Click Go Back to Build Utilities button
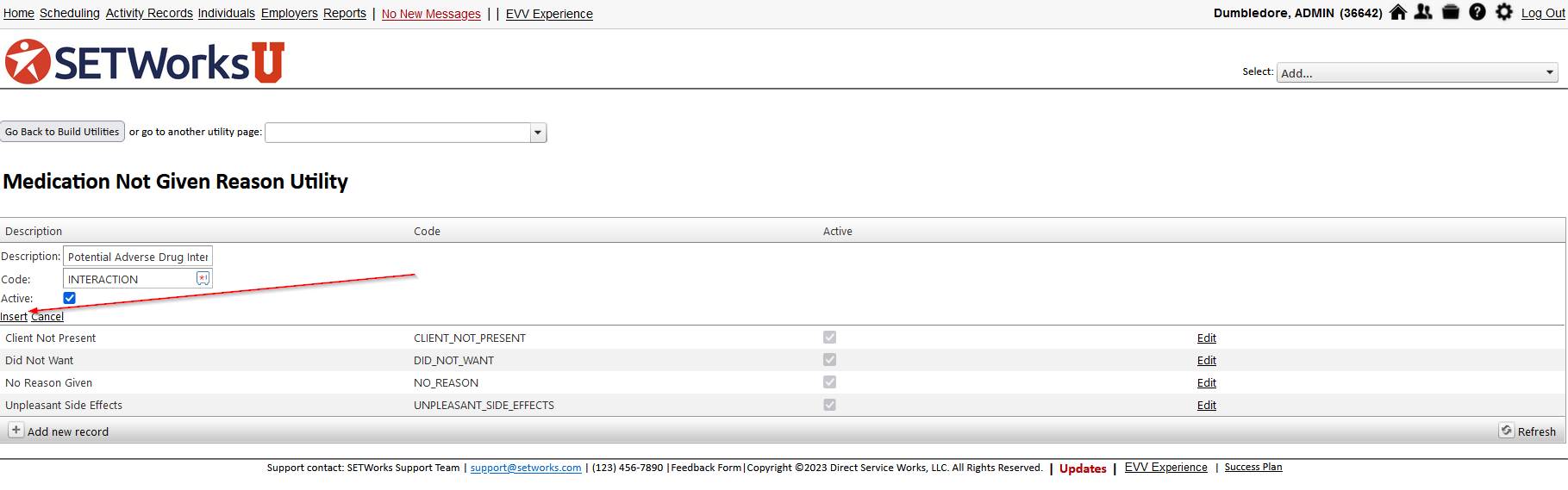Viewport: 1568px width, 490px height. (62, 132)
